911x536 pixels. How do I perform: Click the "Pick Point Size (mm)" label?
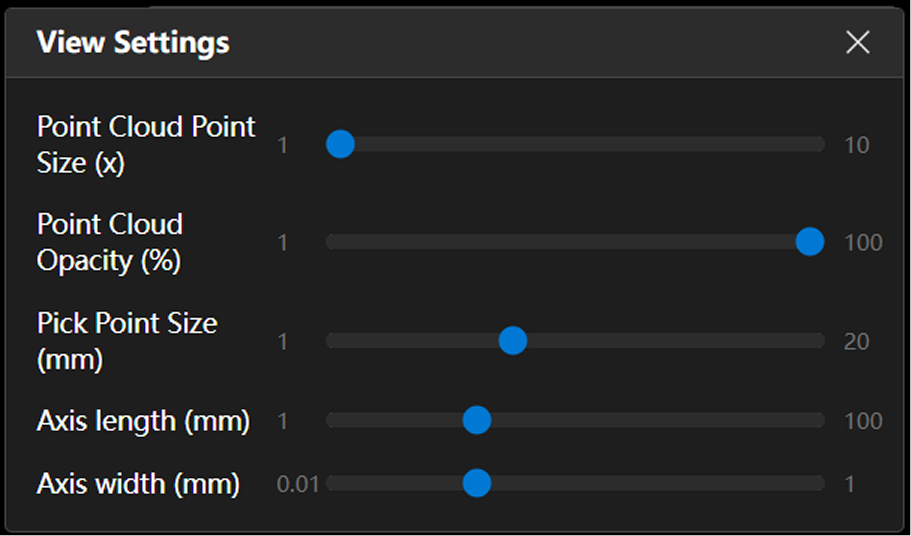click(x=127, y=341)
